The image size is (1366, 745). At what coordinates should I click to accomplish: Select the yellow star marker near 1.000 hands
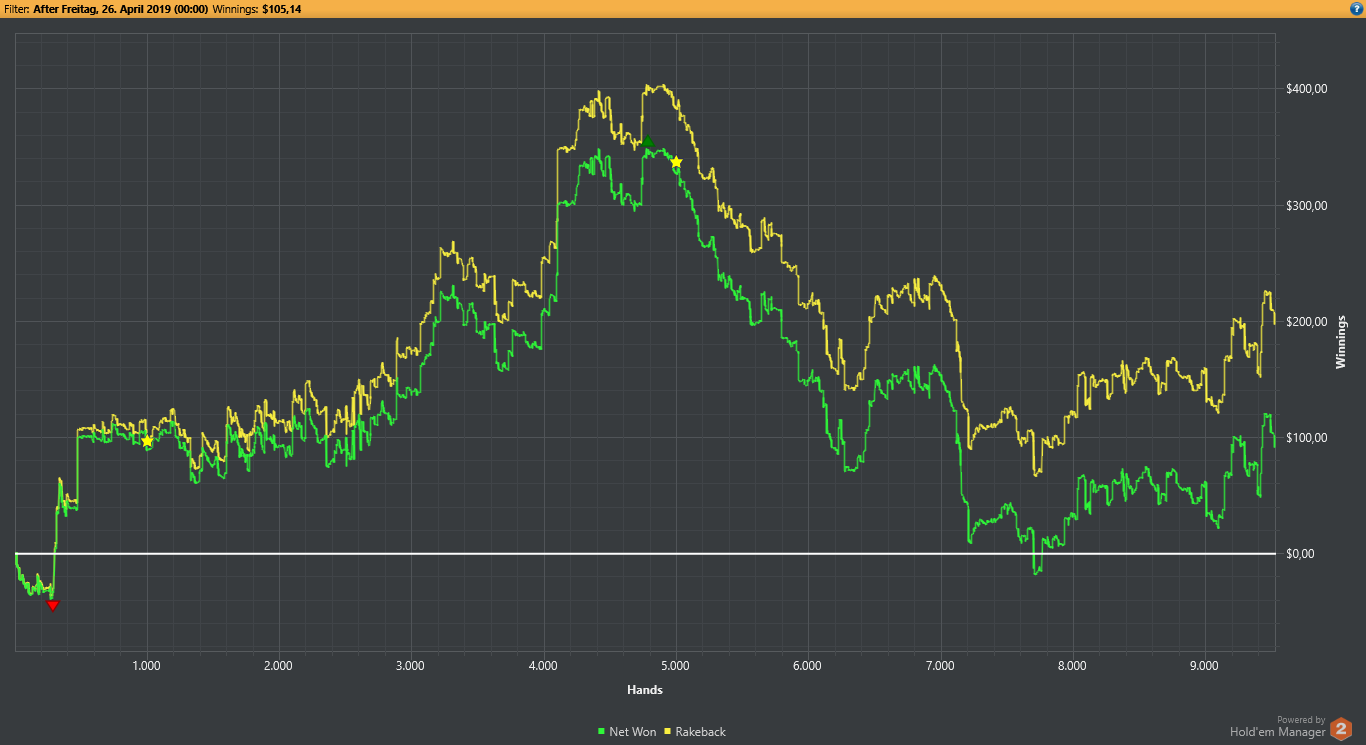tap(147, 441)
